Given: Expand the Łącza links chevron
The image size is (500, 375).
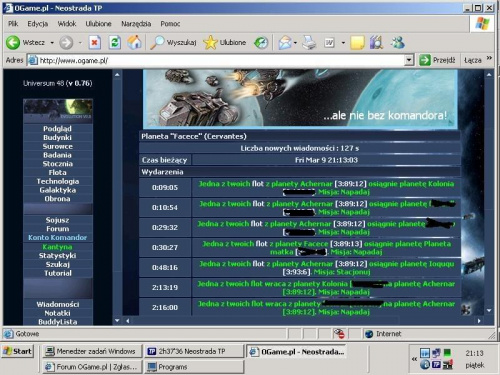Looking at the screenshot, I should click(x=489, y=58).
